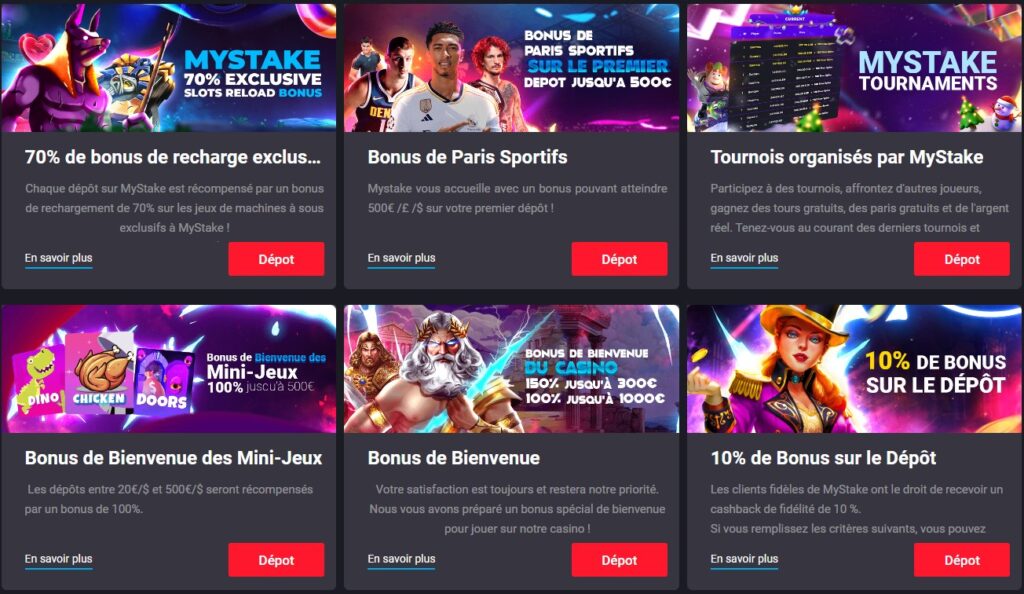The width and height of the screenshot is (1024, 594).
Task: Open the 70% Exclusive Slots Reload banner
Action: pos(168,68)
